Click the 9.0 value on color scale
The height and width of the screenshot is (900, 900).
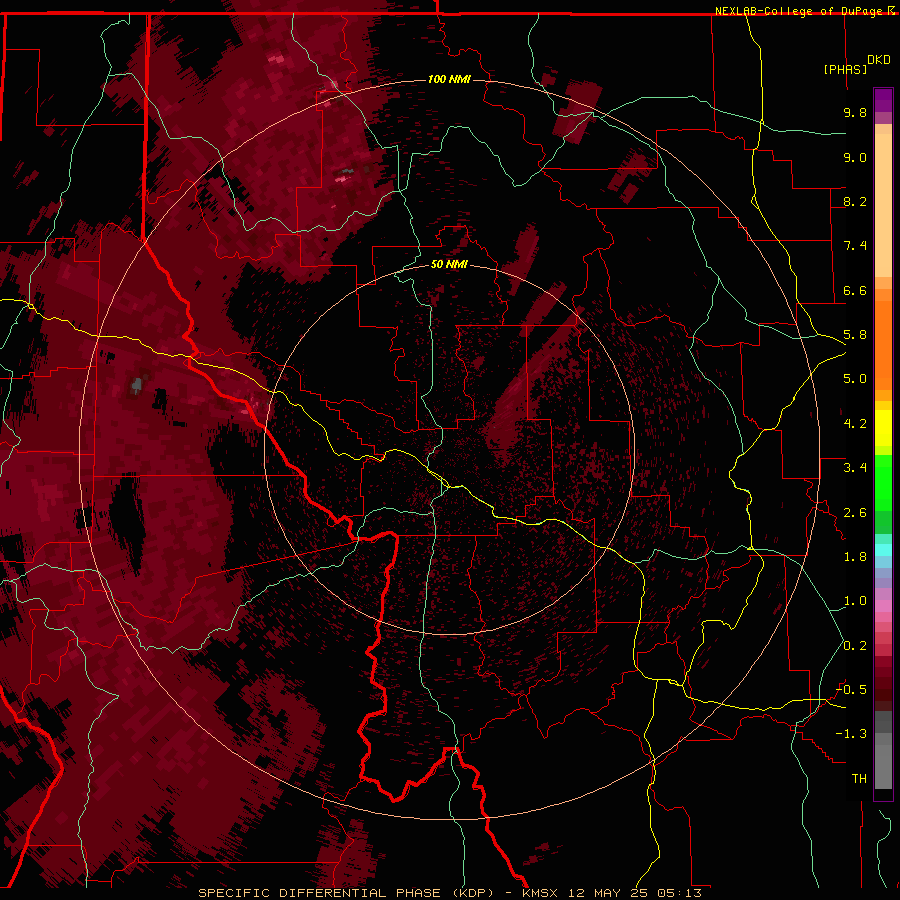tap(855, 157)
